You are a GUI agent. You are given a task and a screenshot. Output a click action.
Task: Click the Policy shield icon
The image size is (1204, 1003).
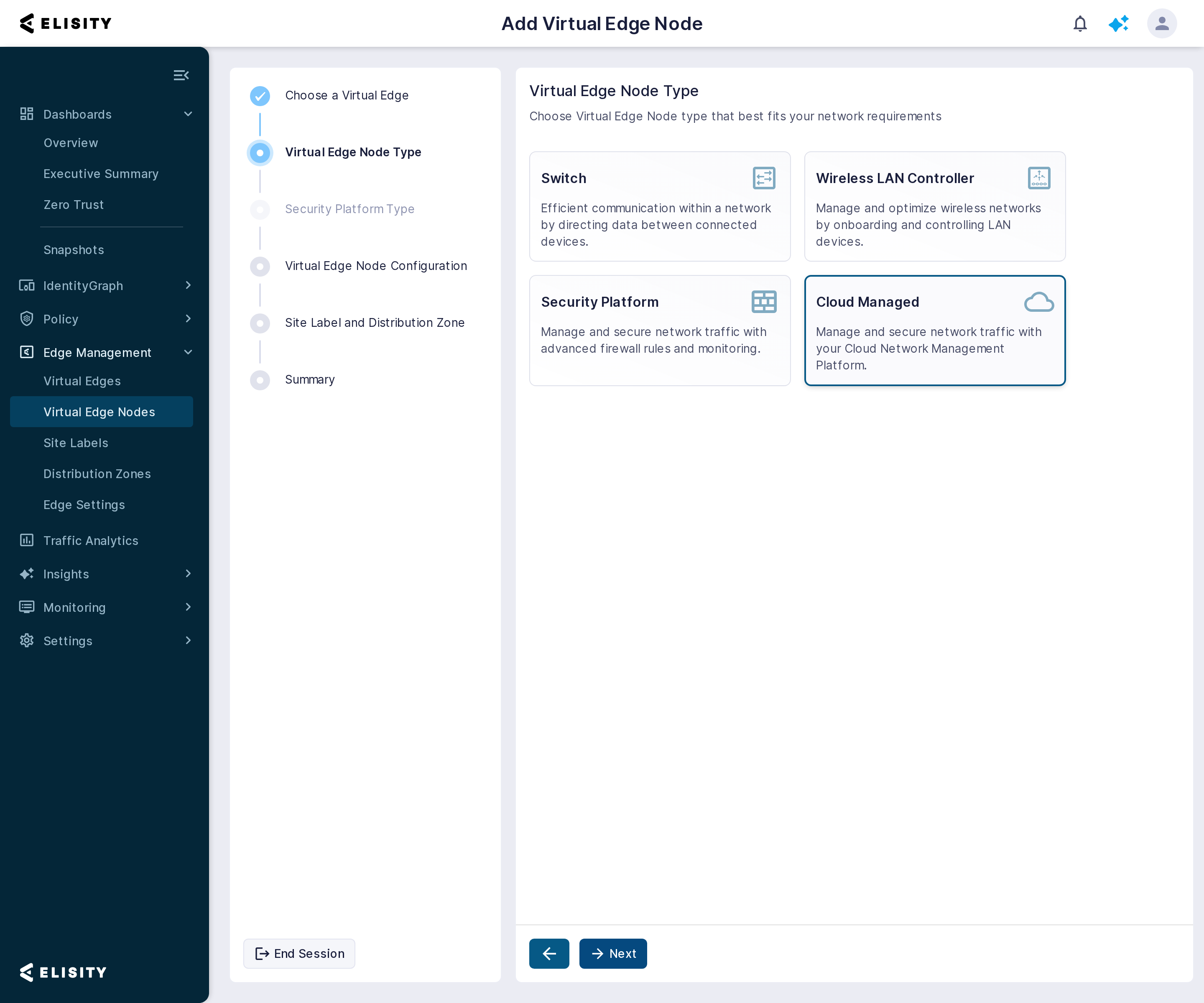coord(26,319)
